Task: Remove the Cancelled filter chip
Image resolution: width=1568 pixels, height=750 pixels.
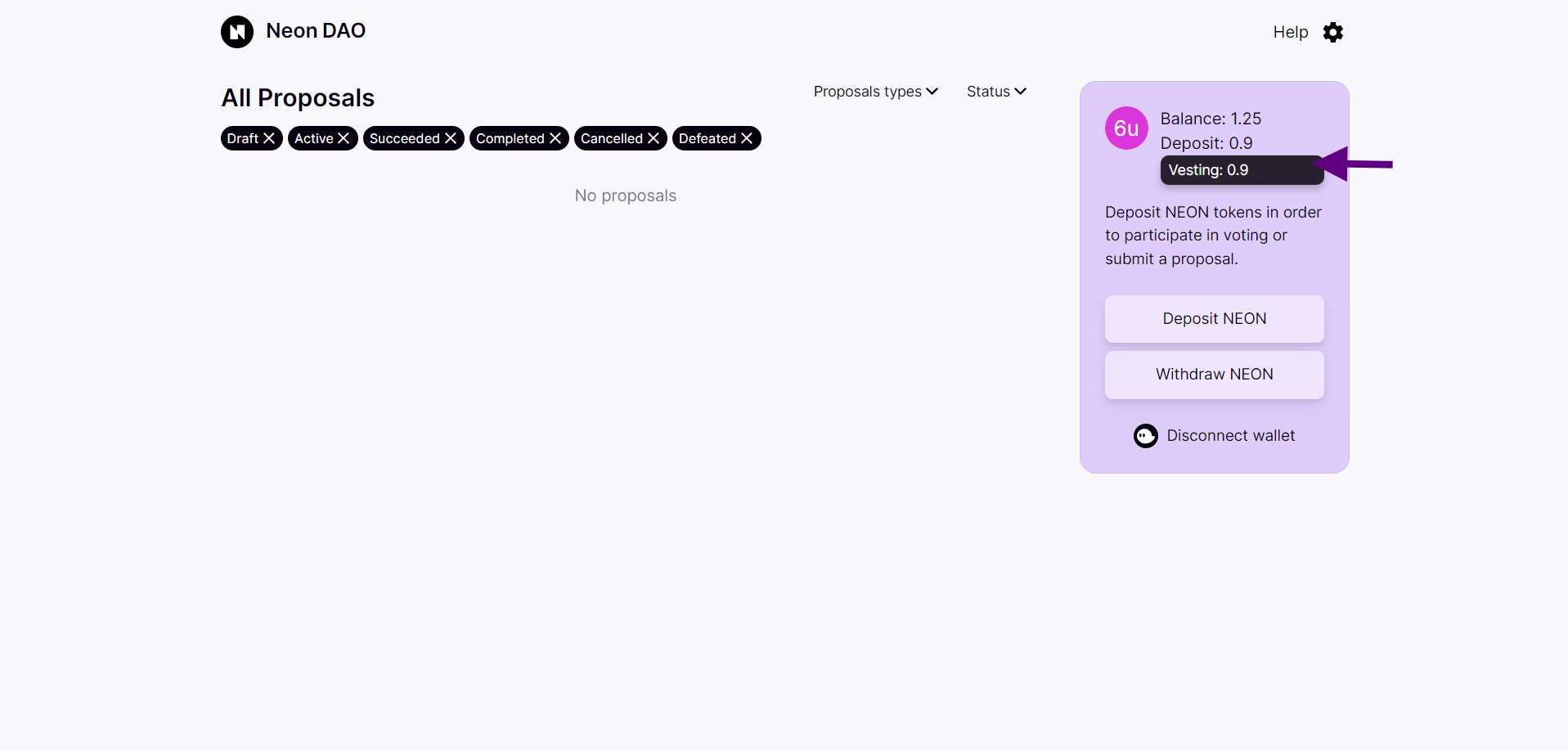Action: pos(654,138)
